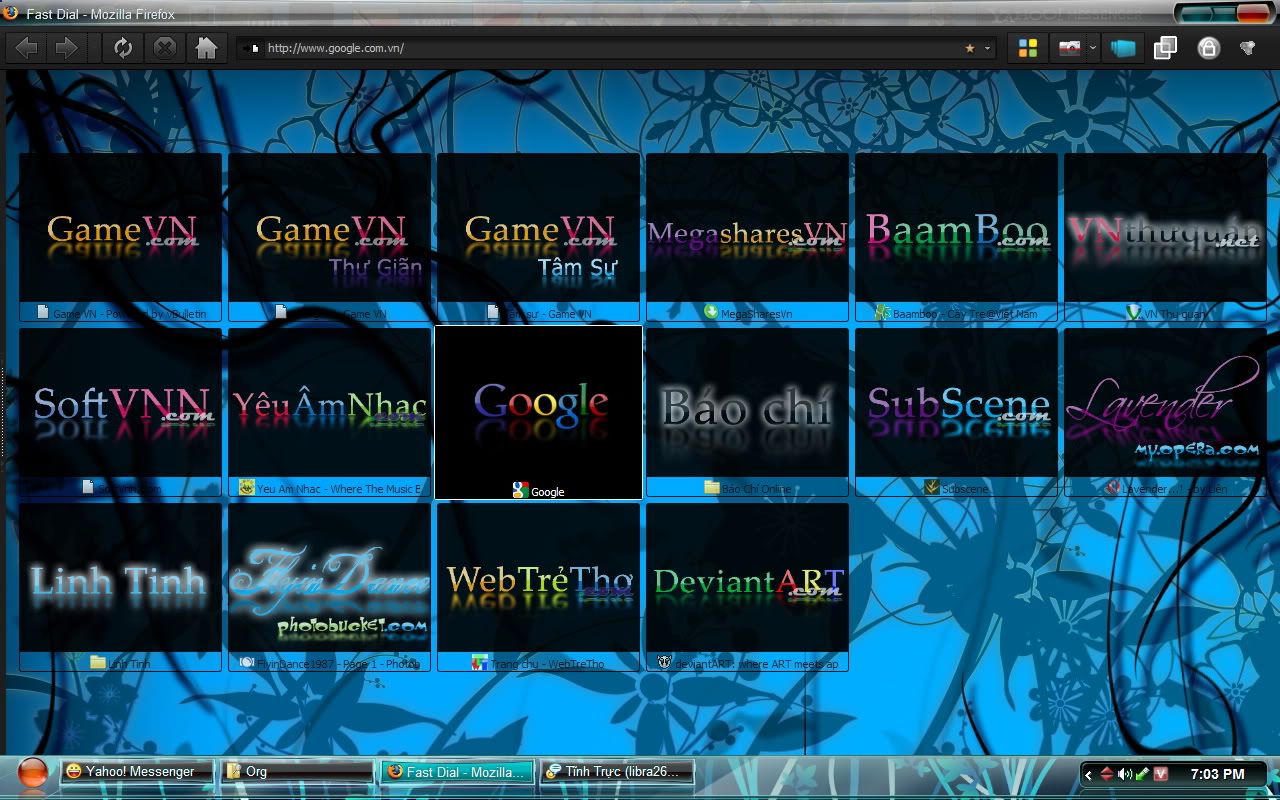
Task: Open the Báo chí folder thumbnail
Action: [x=747, y=403]
